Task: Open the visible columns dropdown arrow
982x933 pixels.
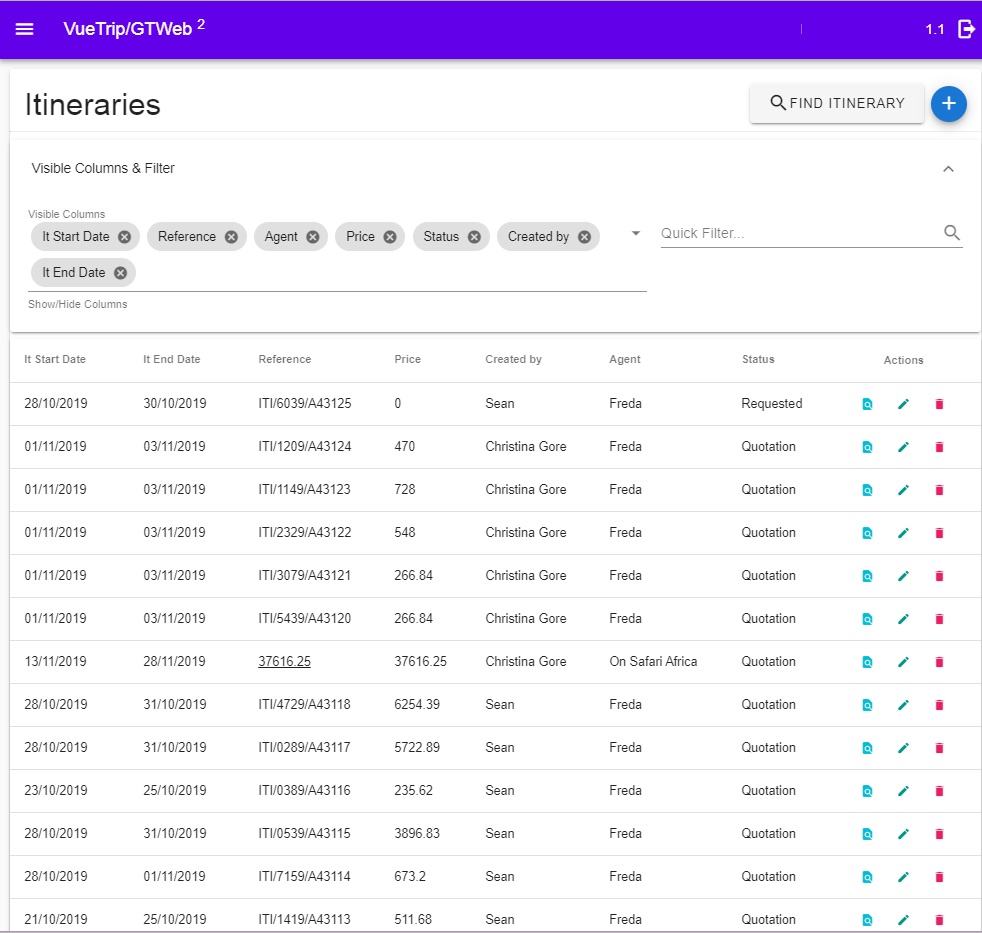Action: (x=636, y=233)
